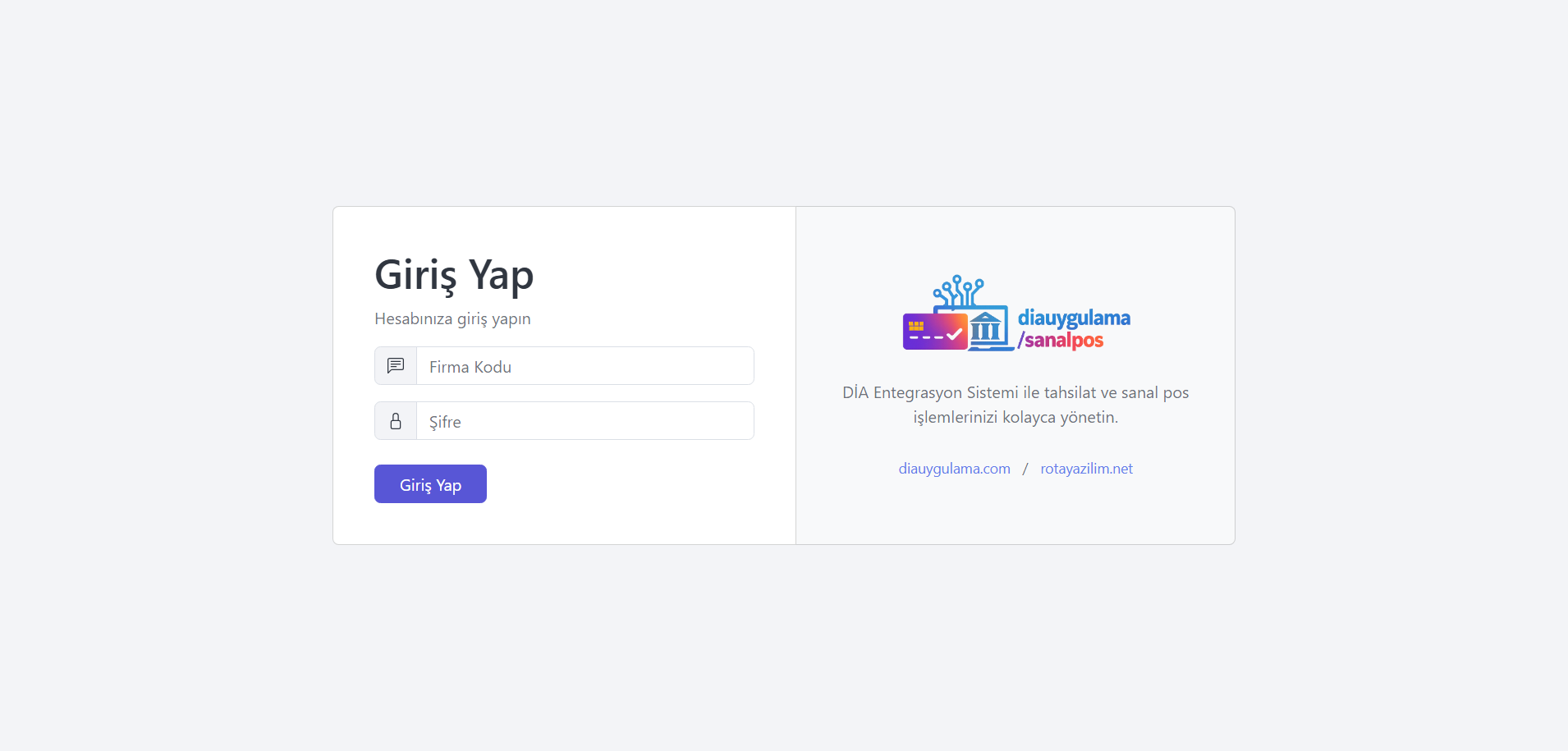Click the diauygulama /sanalpos logo
This screenshot has width=1568, height=751.
pyautogui.click(x=1016, y=314)
